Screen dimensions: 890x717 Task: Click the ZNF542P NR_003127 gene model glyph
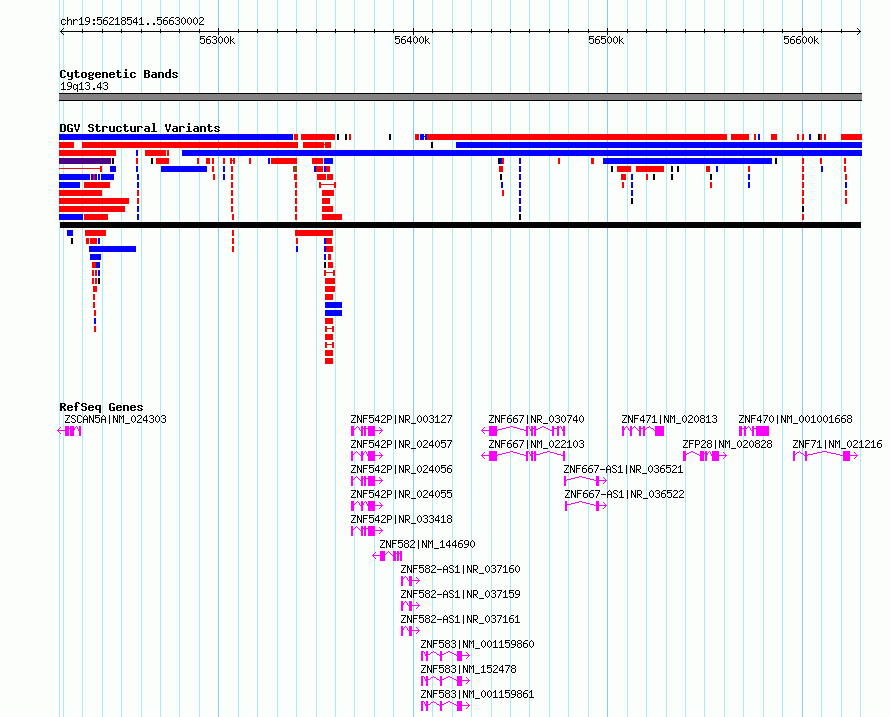(367, 431)
